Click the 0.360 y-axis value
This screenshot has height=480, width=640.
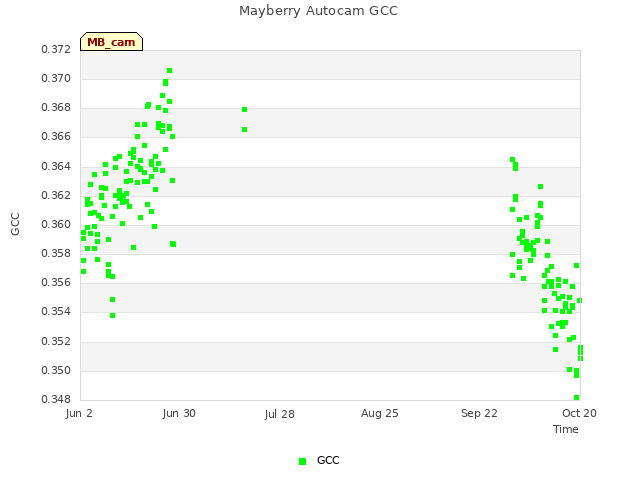pyautogui.click(x=56, y=224)
